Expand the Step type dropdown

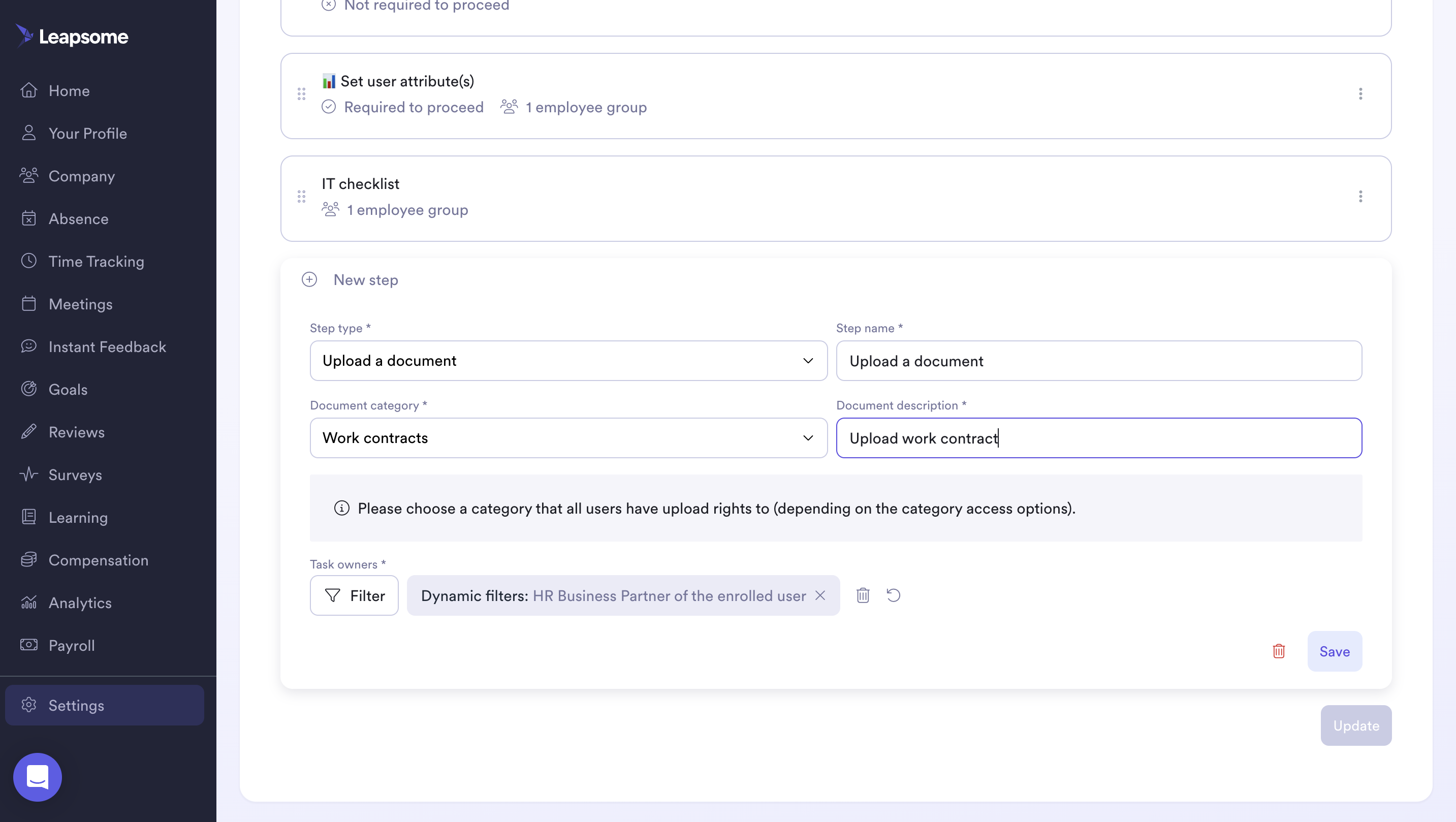tap(568, 361)
